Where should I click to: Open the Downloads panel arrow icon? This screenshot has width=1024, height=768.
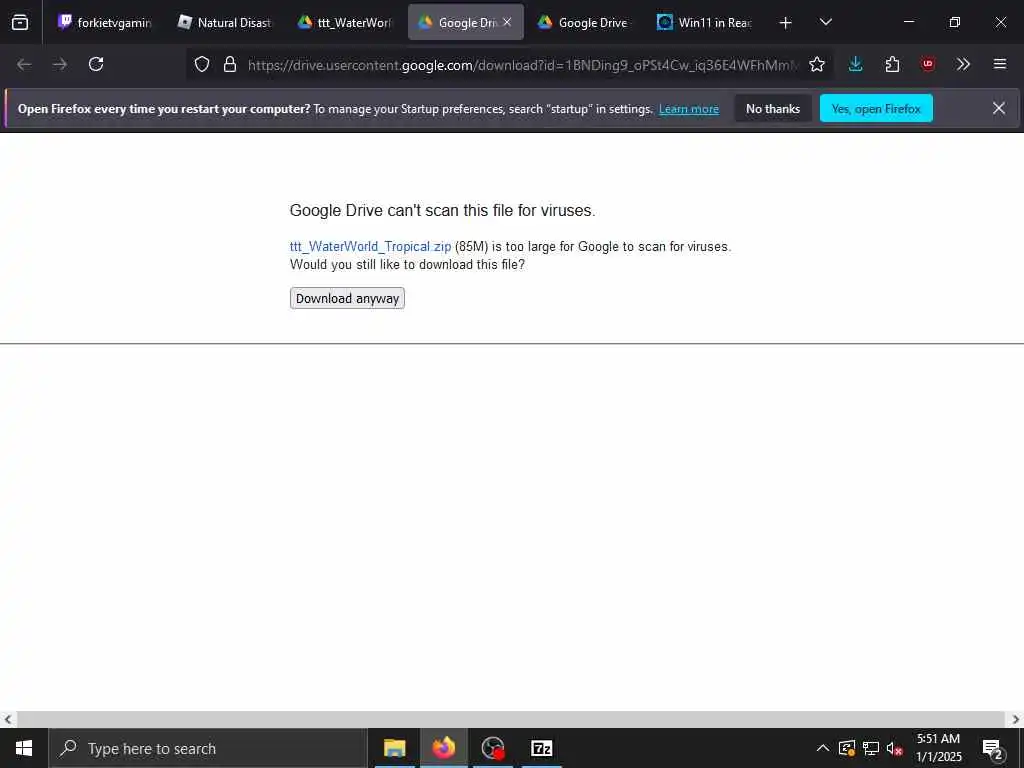856,64
